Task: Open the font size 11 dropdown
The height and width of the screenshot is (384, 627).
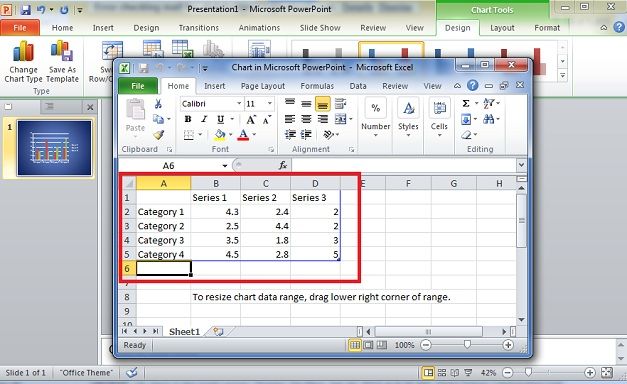Action: (x=270, y=104)
